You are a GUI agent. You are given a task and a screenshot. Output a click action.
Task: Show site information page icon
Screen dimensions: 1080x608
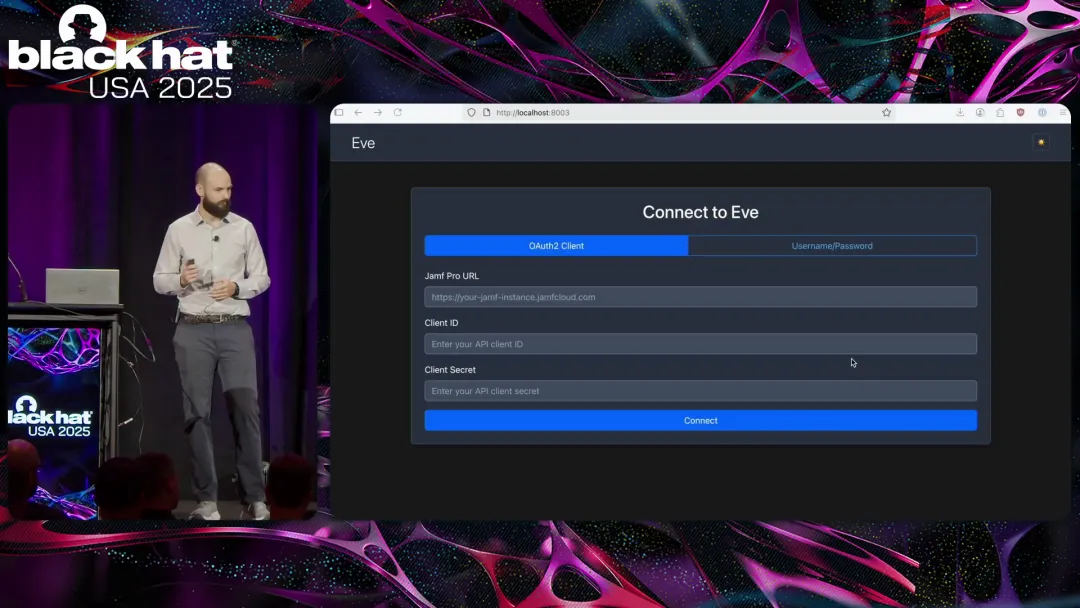pyautogui.click(x=486, y=112)
